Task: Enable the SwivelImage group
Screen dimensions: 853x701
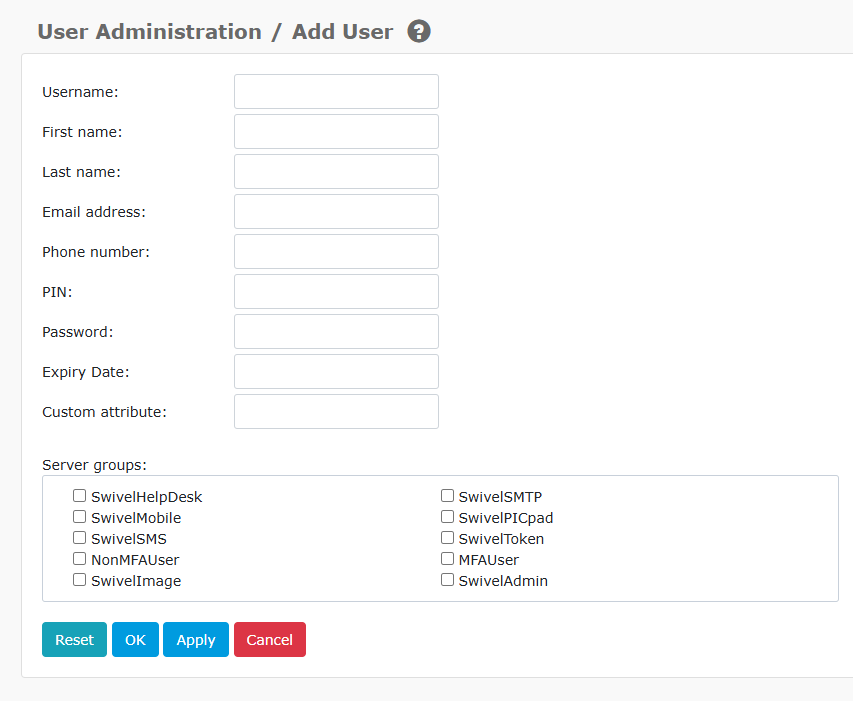Action: coord(79,579)
